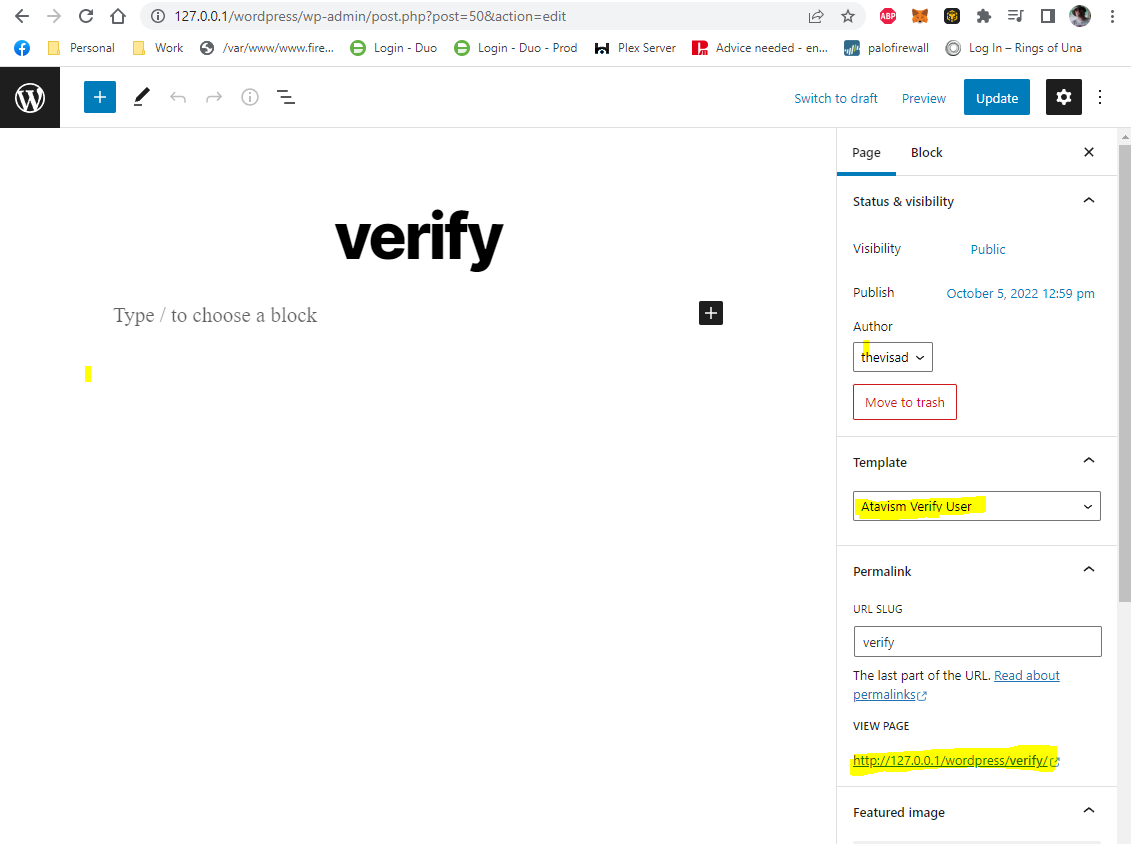Open the Atavism Verify User template dropdown
The height and width of the screenshot is (844, 1131).
click(x=976, y=506)
